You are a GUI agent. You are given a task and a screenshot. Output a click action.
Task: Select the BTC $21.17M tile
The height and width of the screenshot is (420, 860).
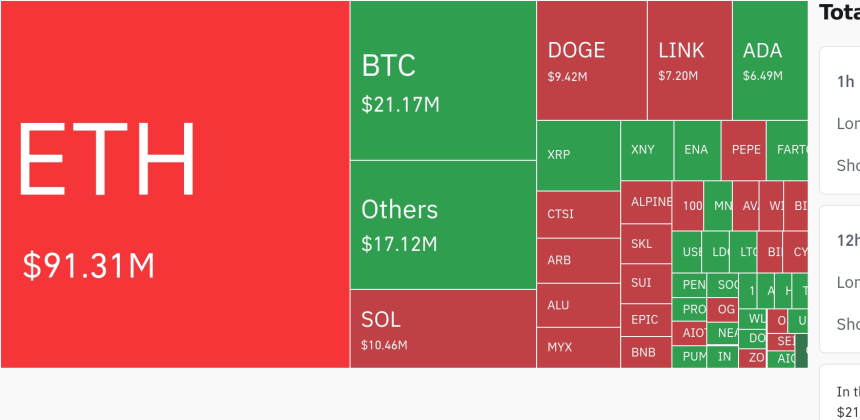(443, 80)
